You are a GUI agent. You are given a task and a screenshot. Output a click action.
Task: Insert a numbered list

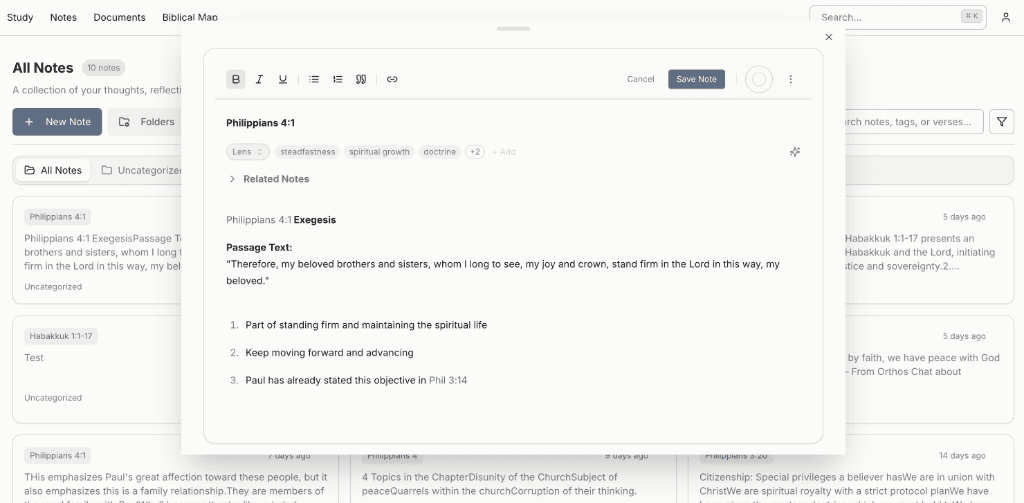click(338, 79)
